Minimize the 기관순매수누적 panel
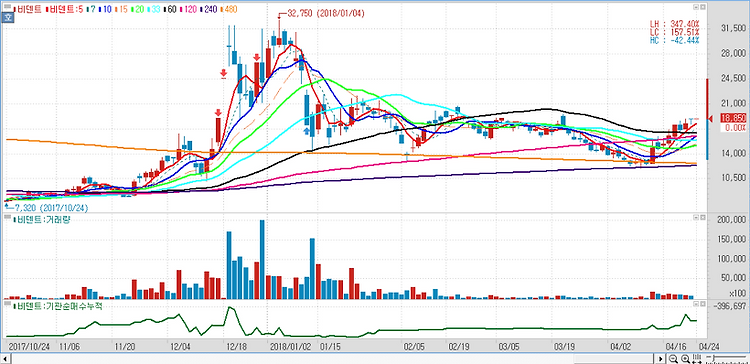Image resolution: width=750 pixels, height=364 pixels. [696, 304]
